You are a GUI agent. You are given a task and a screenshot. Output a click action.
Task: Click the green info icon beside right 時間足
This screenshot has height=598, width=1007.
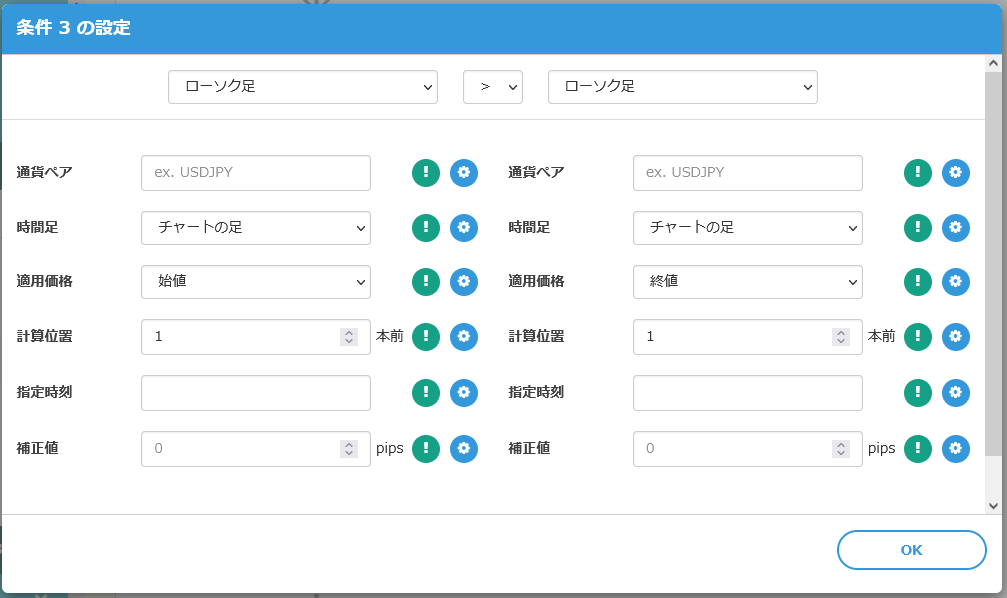click(x=918, y=227)
